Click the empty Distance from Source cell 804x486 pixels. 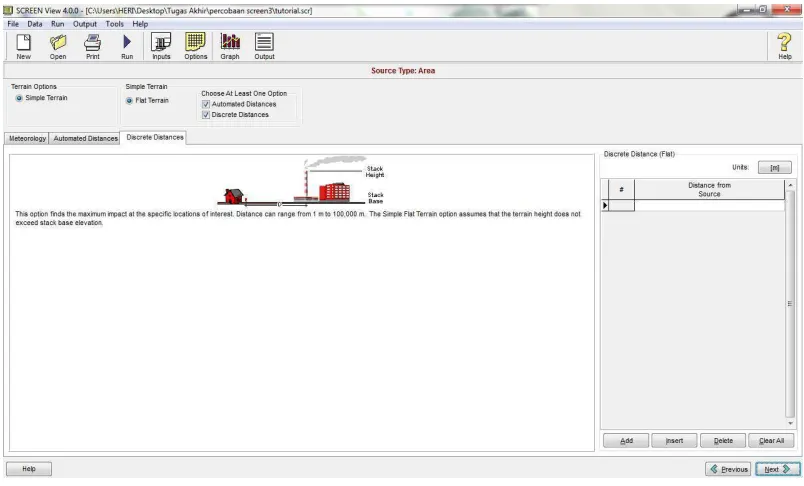point(709,205)
